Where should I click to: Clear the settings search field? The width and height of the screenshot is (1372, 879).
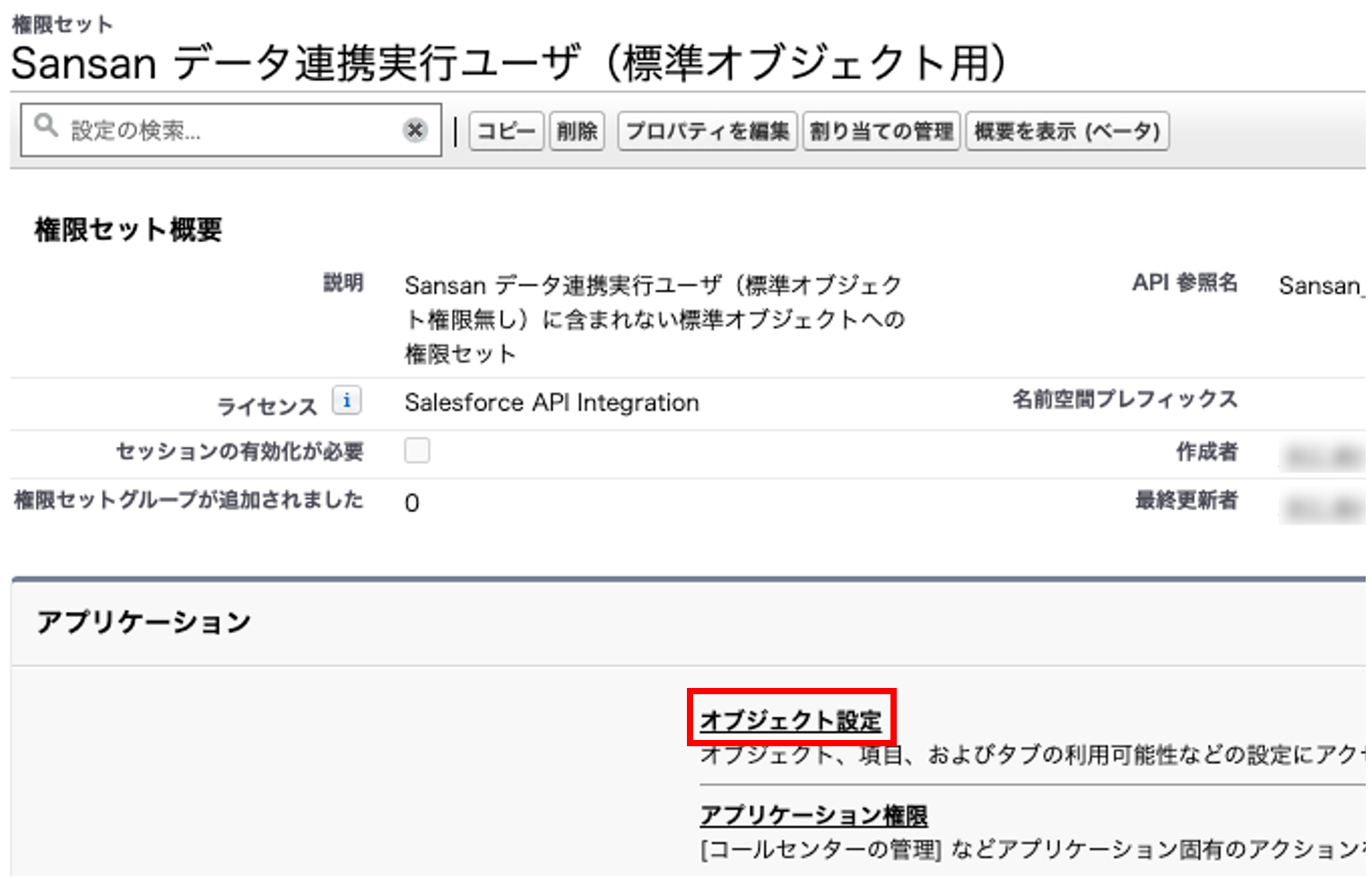(x=414, y=130)
